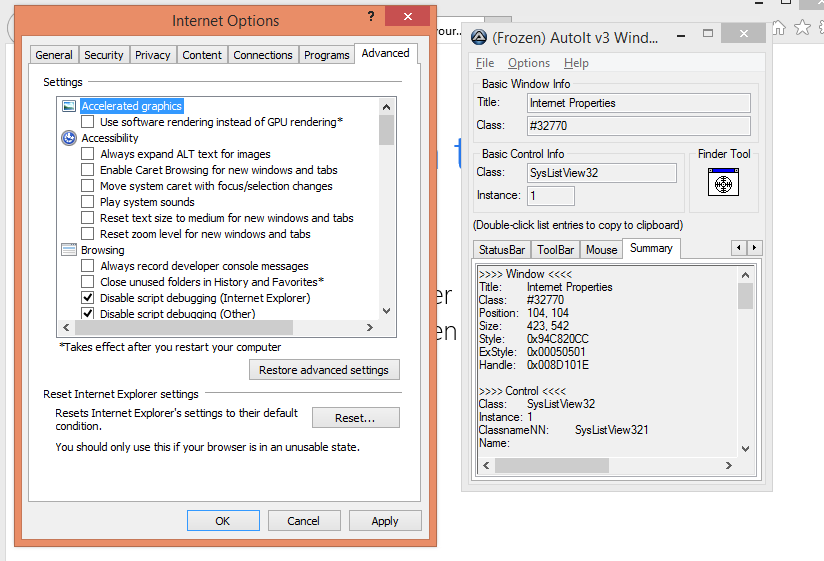Screen dimensions: 824x561
Task: Open the AutoIt Help menu
Action: pos(576,63)
